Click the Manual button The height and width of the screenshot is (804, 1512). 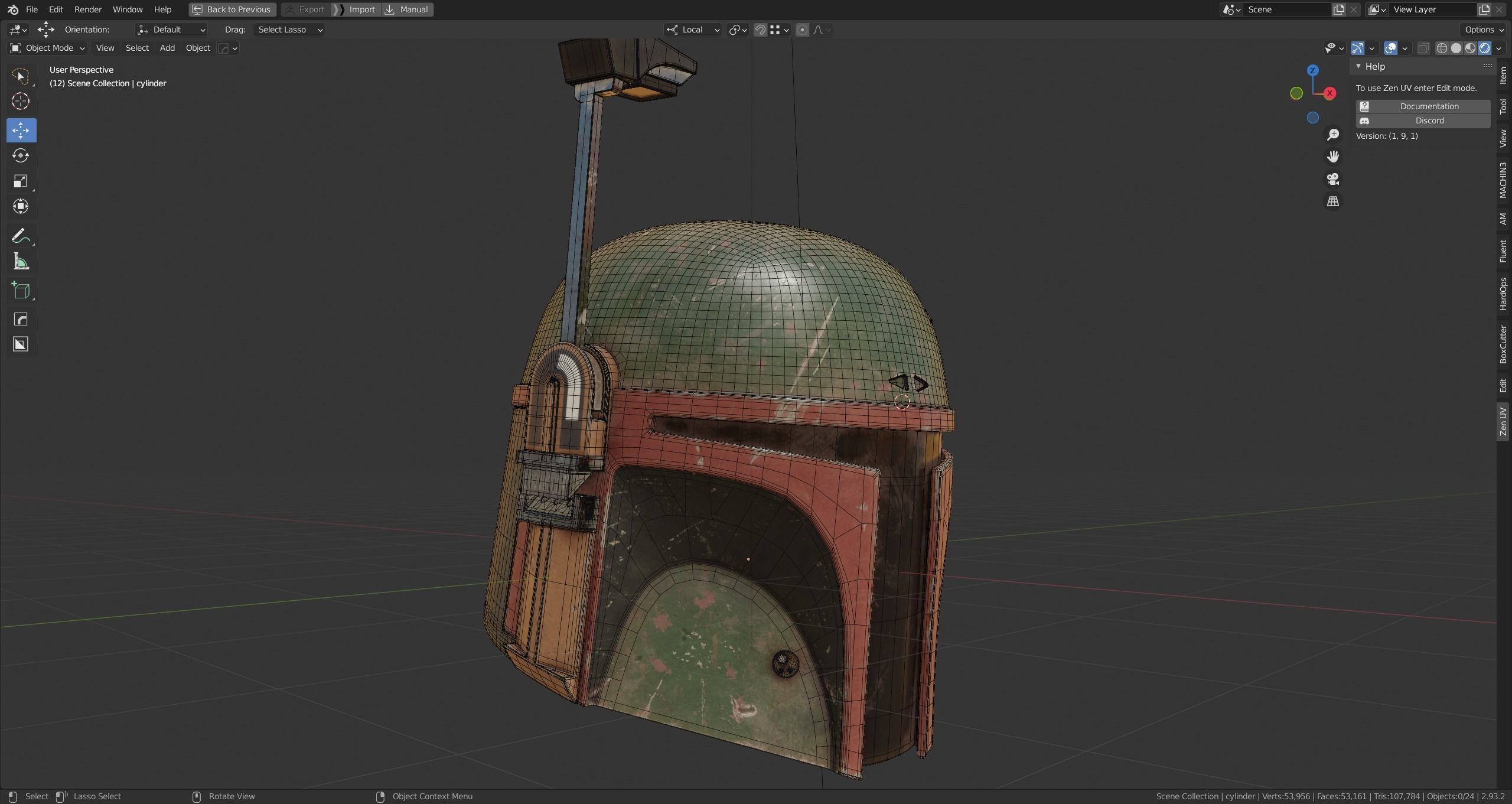point(407,9)
